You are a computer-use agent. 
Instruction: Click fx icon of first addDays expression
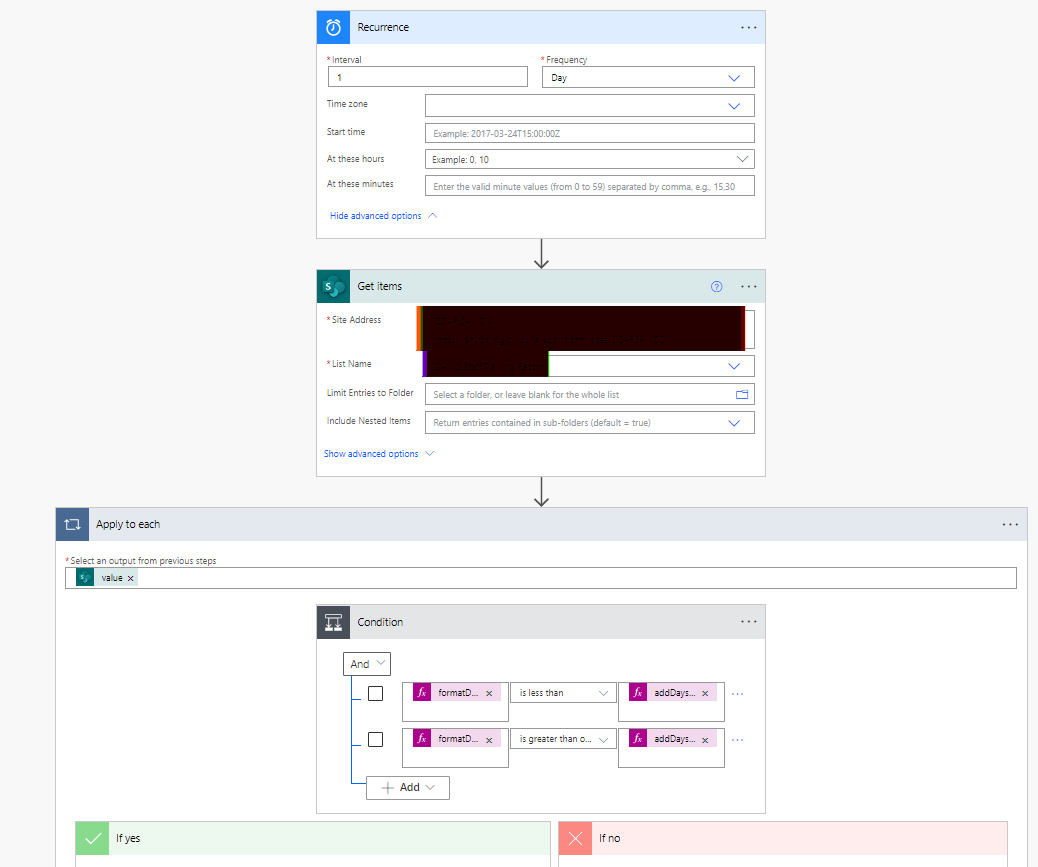[x=637, y=692]
